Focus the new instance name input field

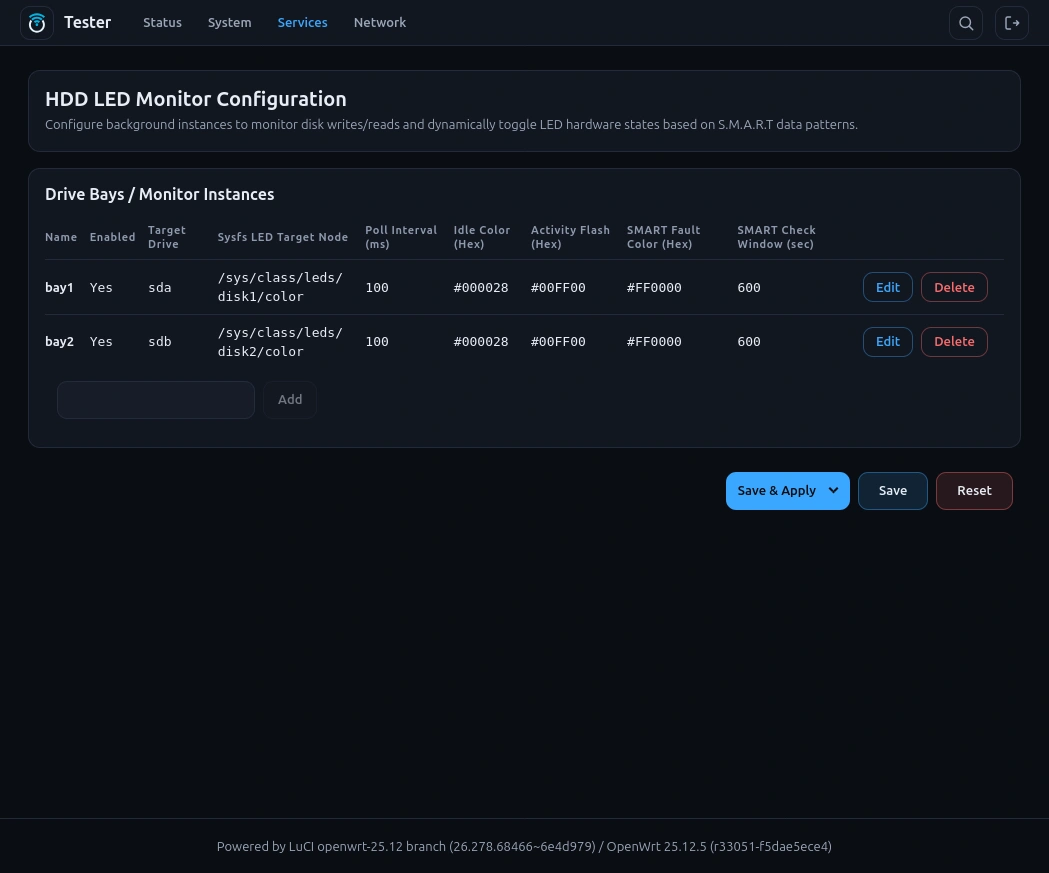[156, 399]
